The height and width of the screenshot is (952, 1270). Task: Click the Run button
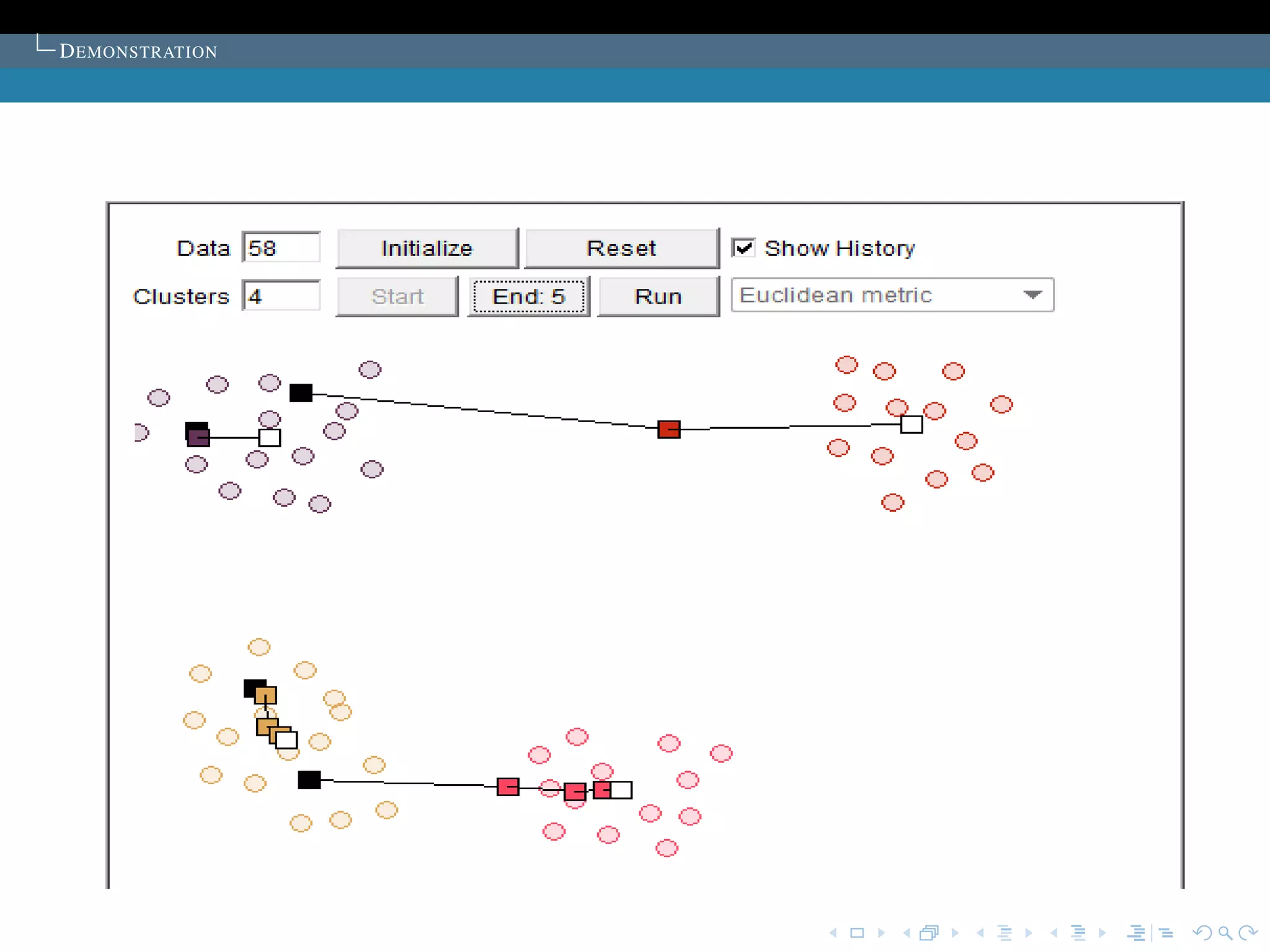[658, 296]
